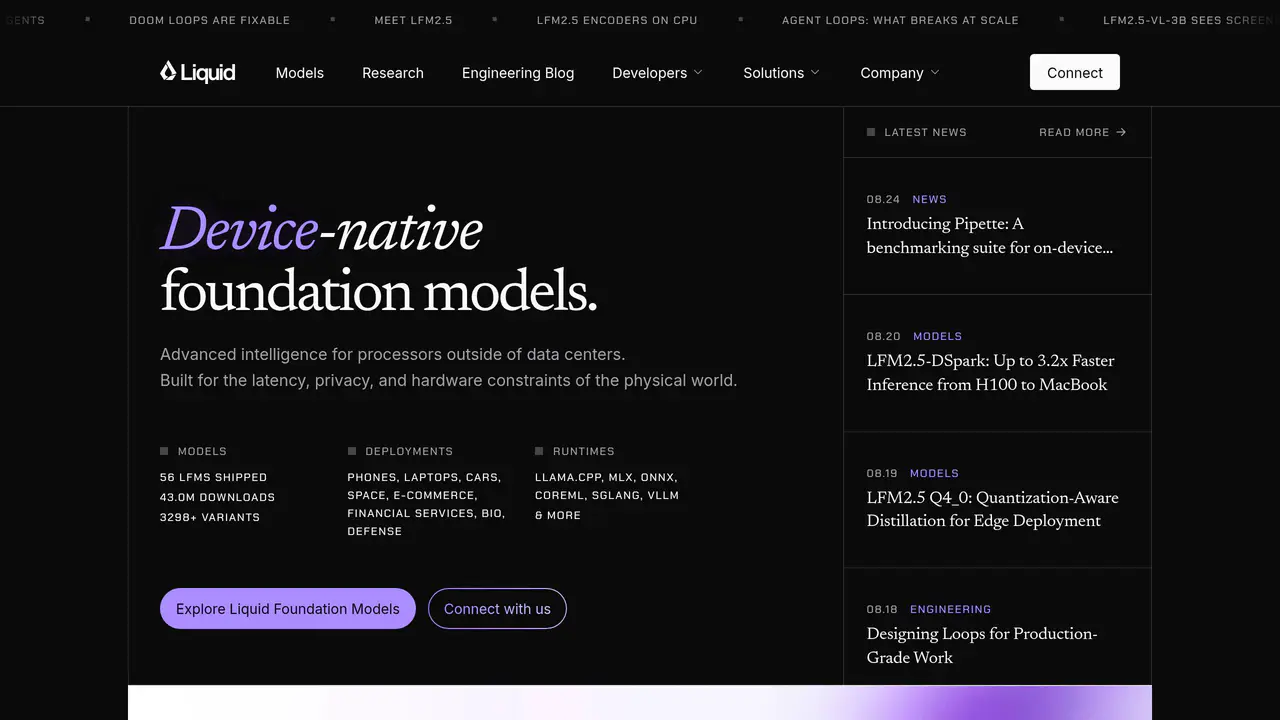The width and height of the screenshot is (1280, 720).
Task: Open the Research nav item
Action: (x=393, y=73)
